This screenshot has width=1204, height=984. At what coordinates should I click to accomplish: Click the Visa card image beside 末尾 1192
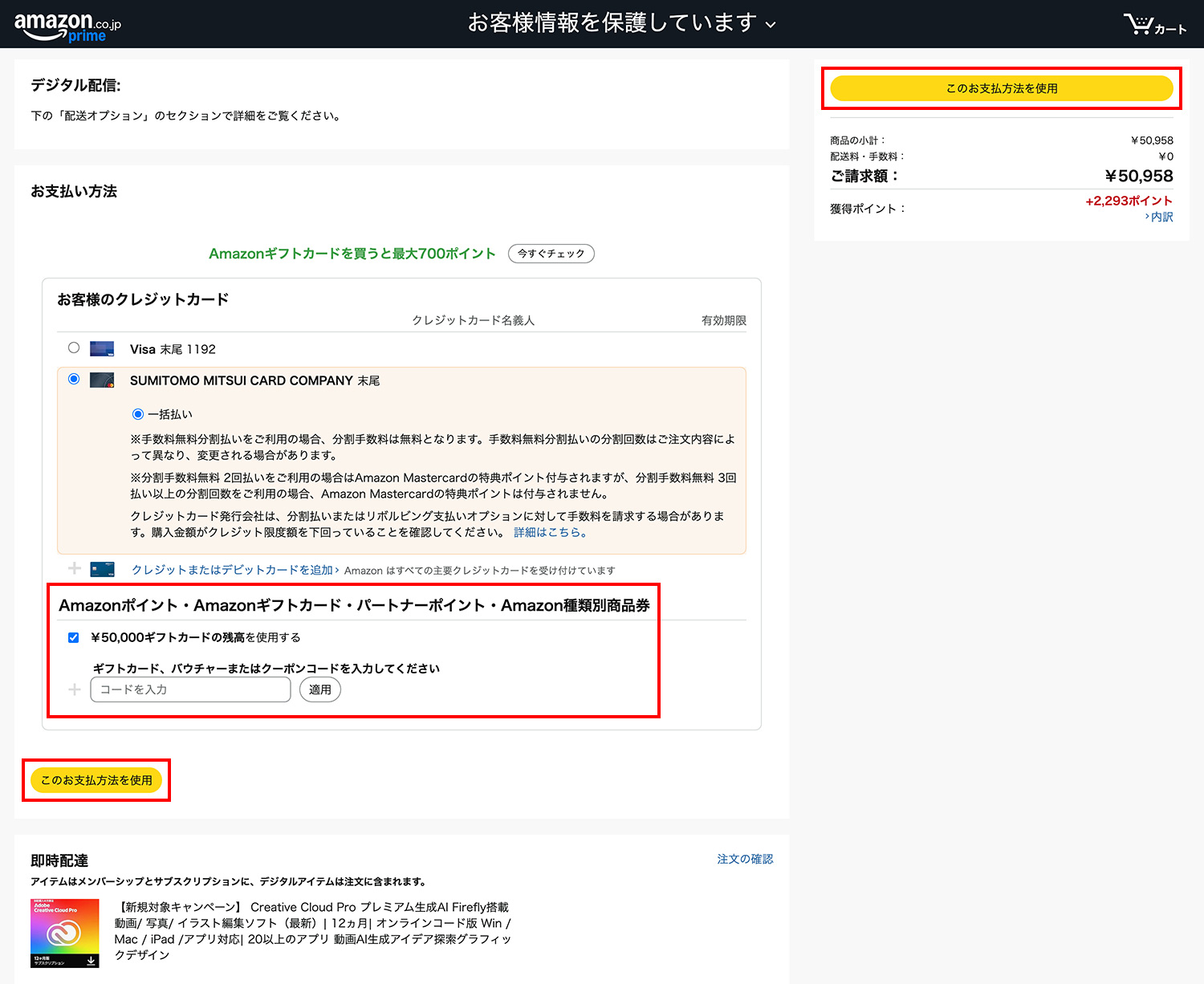click(x=102, y=348)
